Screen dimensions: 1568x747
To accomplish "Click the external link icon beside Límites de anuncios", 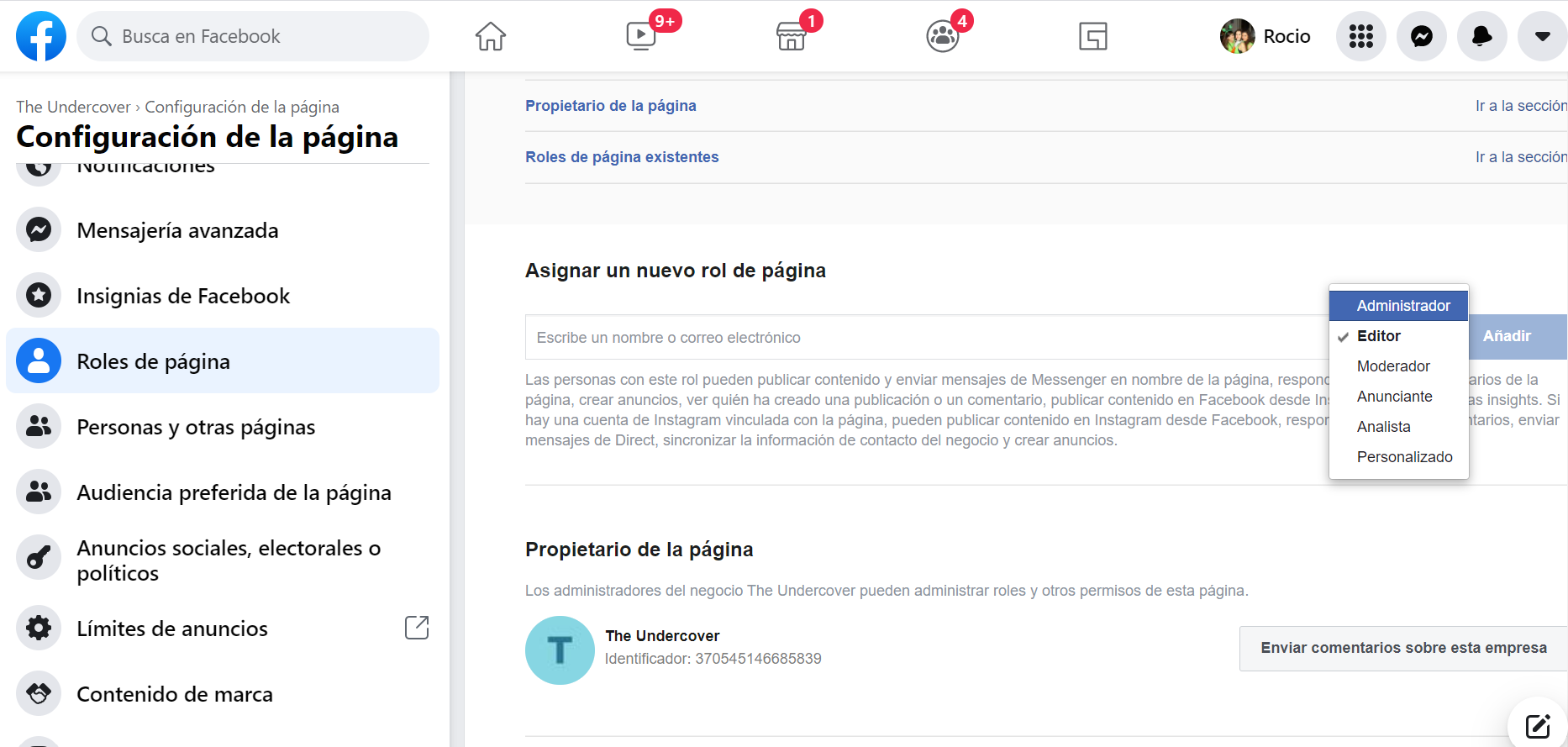I will [417, 628].
